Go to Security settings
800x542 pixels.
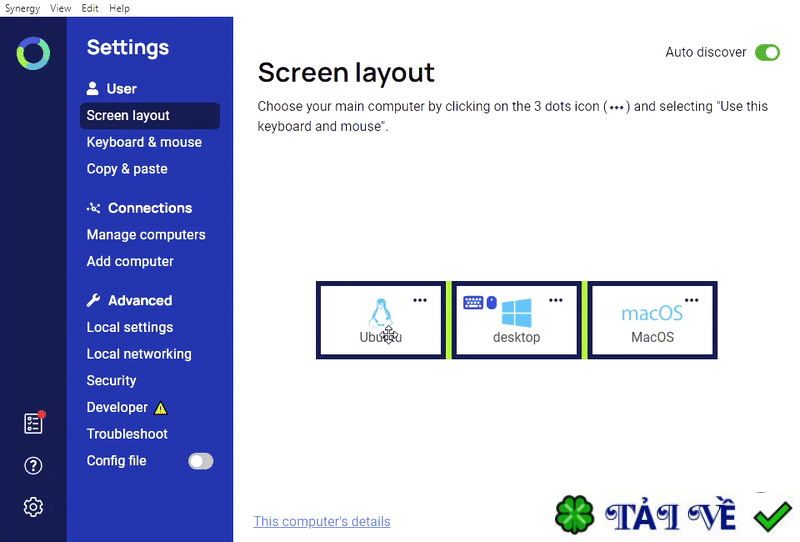coord(111,381)
